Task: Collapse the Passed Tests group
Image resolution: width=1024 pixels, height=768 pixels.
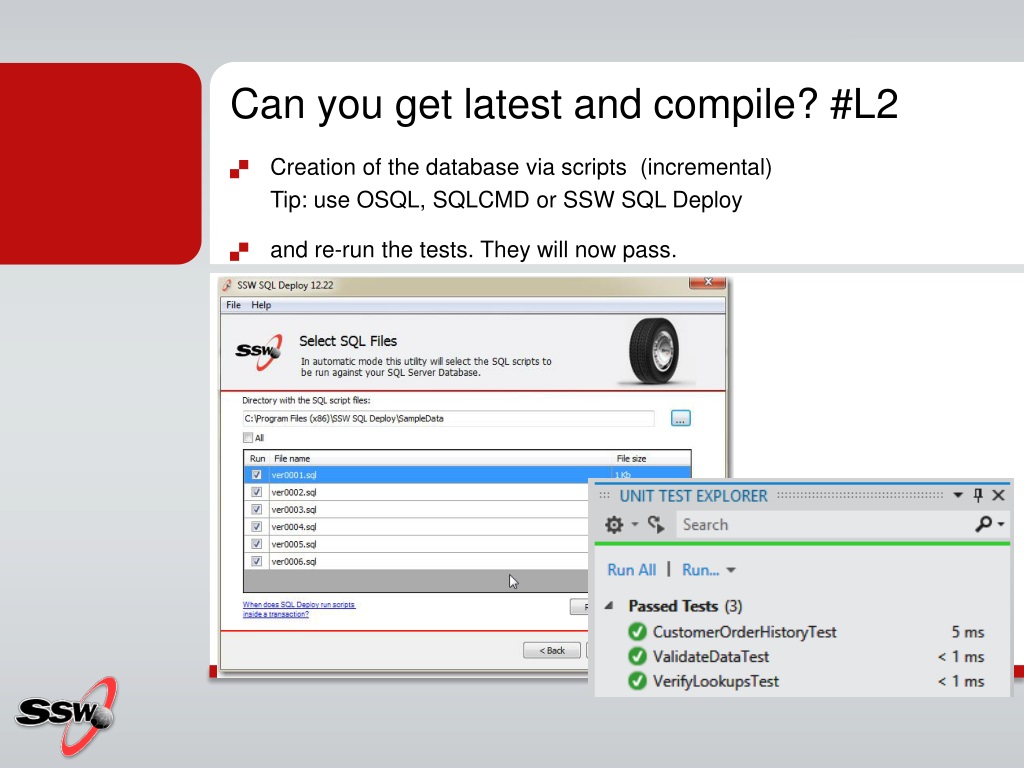Action: (609, 605)
